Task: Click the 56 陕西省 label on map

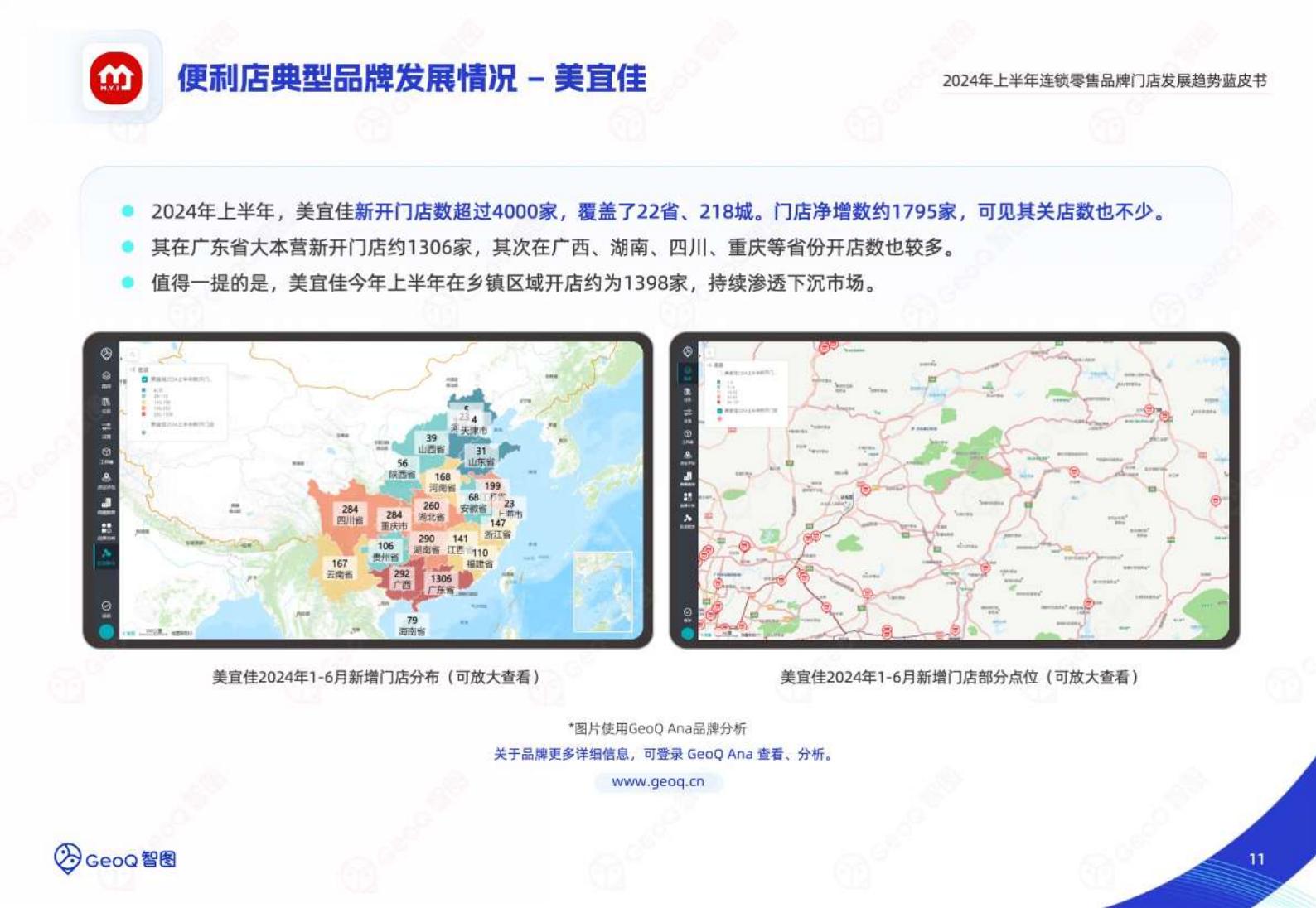Action: [402, 469]
